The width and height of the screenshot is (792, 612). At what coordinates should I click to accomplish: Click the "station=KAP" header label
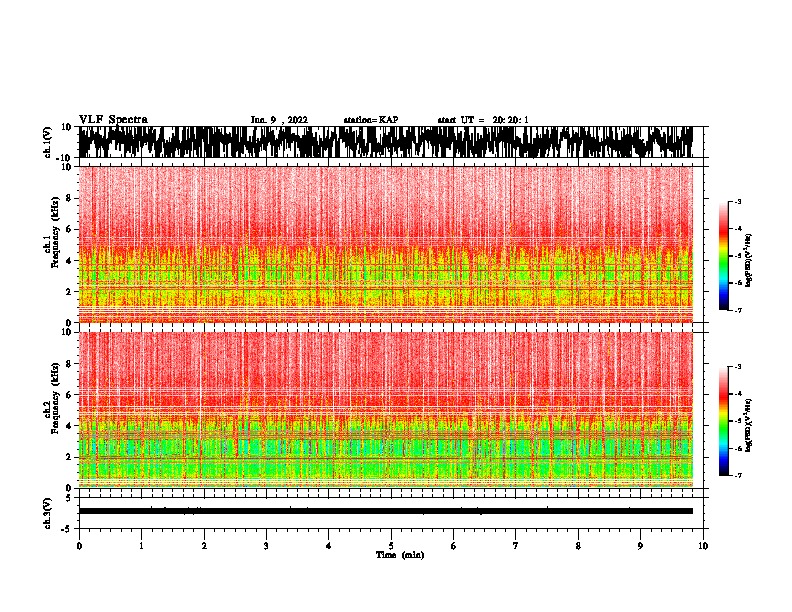click(371, 120)
